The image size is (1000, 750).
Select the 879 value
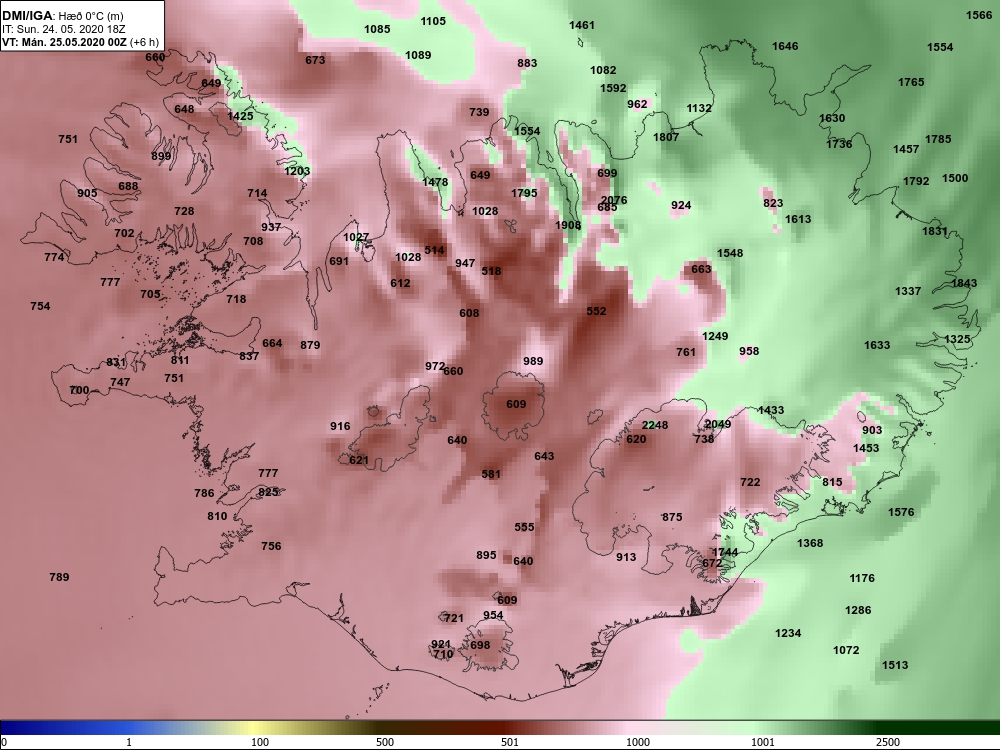pyautogui.click(x=310, y=345)
